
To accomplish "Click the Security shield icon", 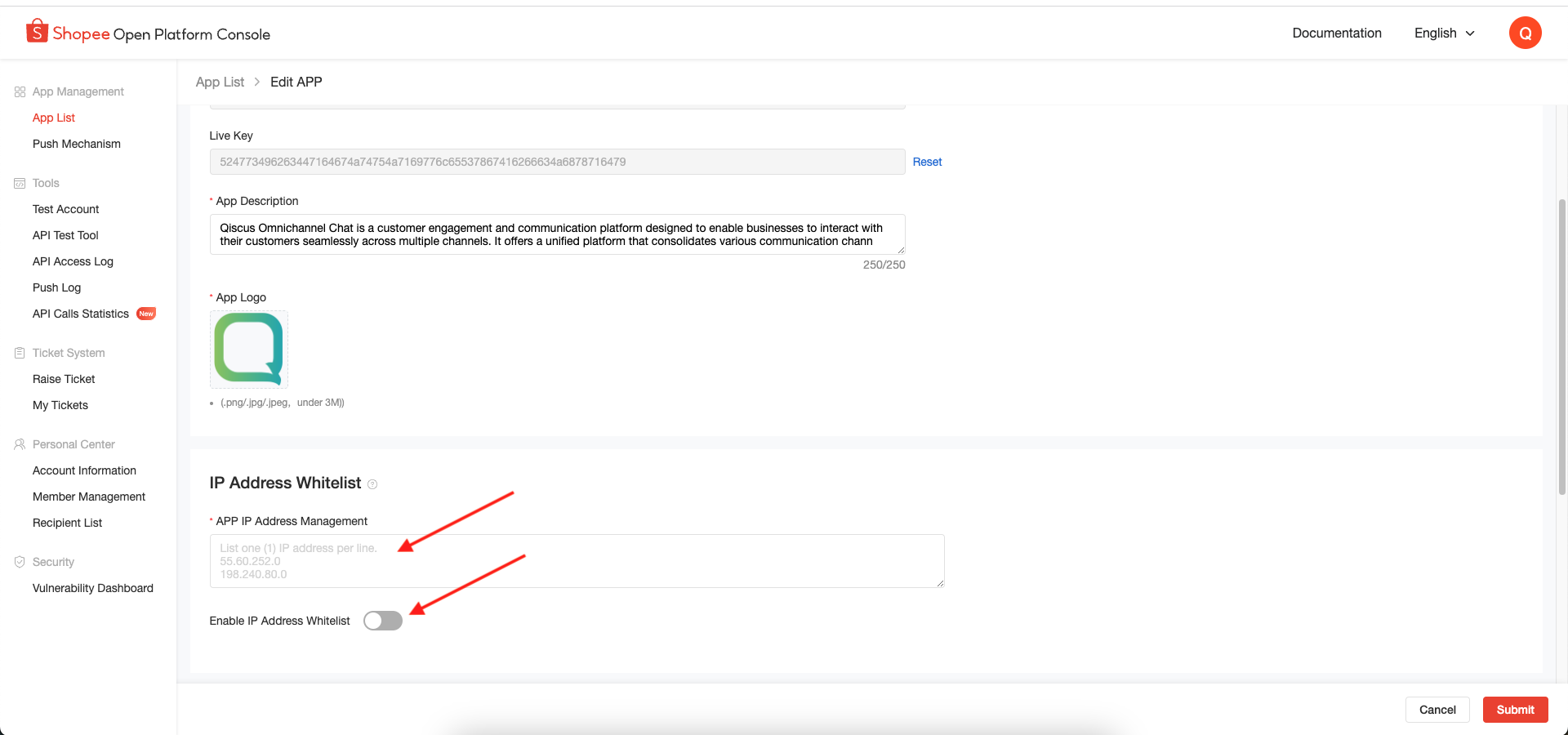I will tap(20, 562).
